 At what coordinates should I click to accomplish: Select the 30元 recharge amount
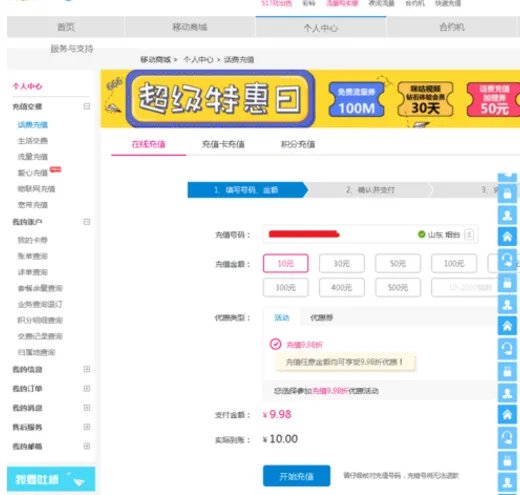[x=342, y=263]
